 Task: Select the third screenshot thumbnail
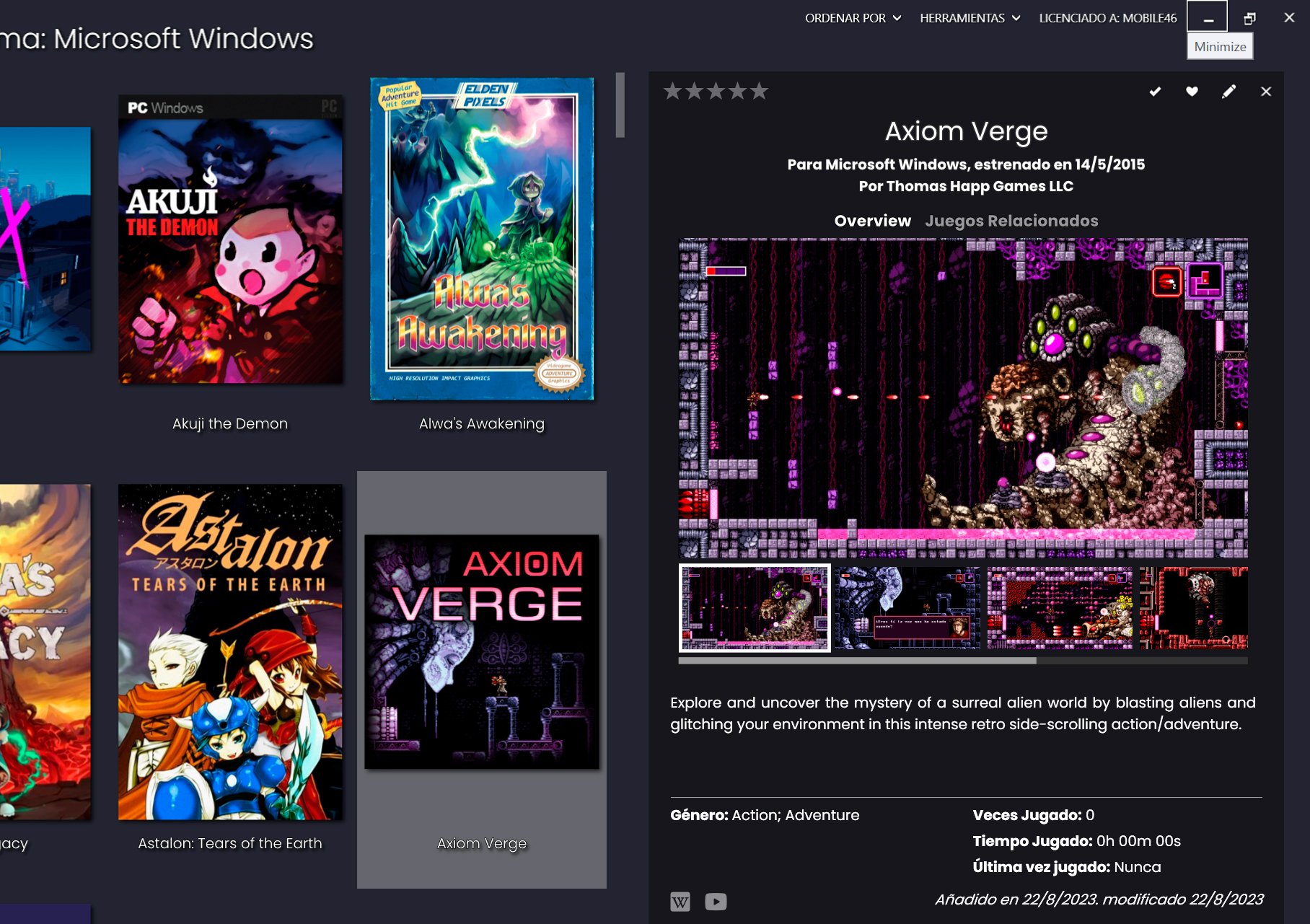point(1060,608)
